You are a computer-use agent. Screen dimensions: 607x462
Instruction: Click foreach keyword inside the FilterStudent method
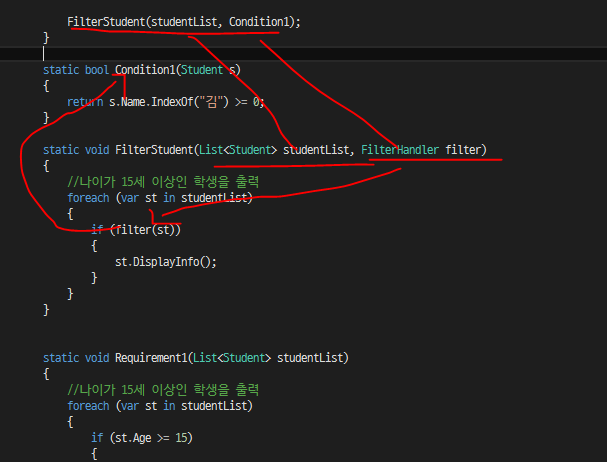click(88, 198)
